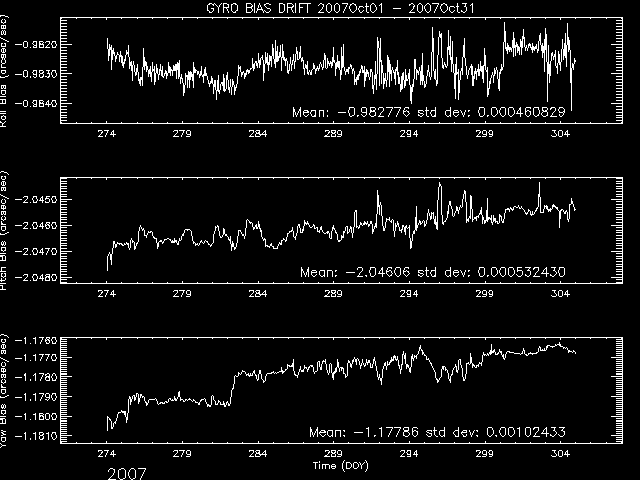The height and width of the screenshot is (480, 640).
Task: Click day 284 under the Roll Bias plot
Action: click(x=258, y=133)
